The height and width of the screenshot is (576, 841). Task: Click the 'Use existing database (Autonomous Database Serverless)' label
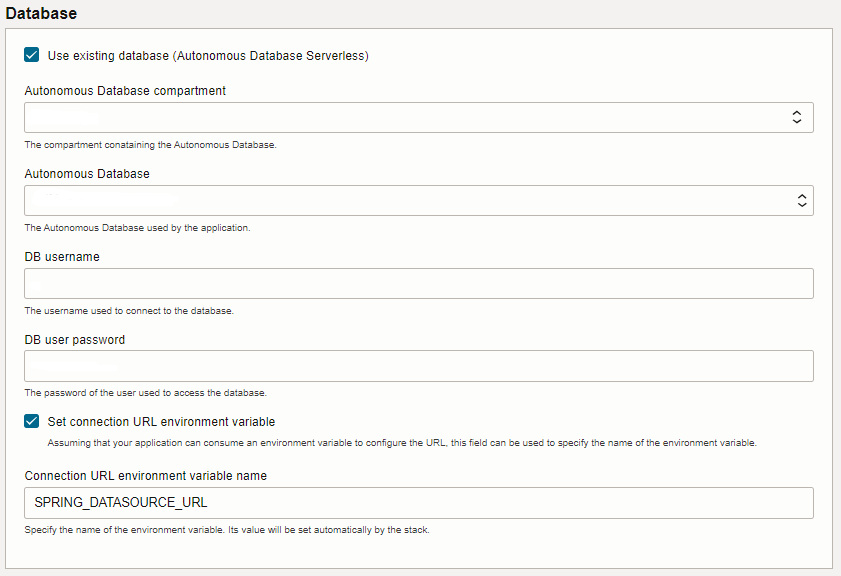(208, 56)
